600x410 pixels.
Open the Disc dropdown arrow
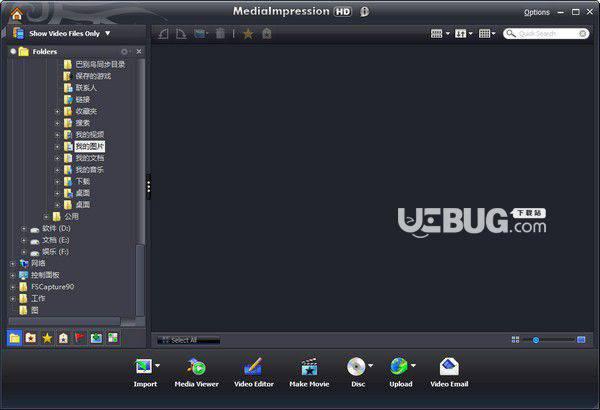370,365
